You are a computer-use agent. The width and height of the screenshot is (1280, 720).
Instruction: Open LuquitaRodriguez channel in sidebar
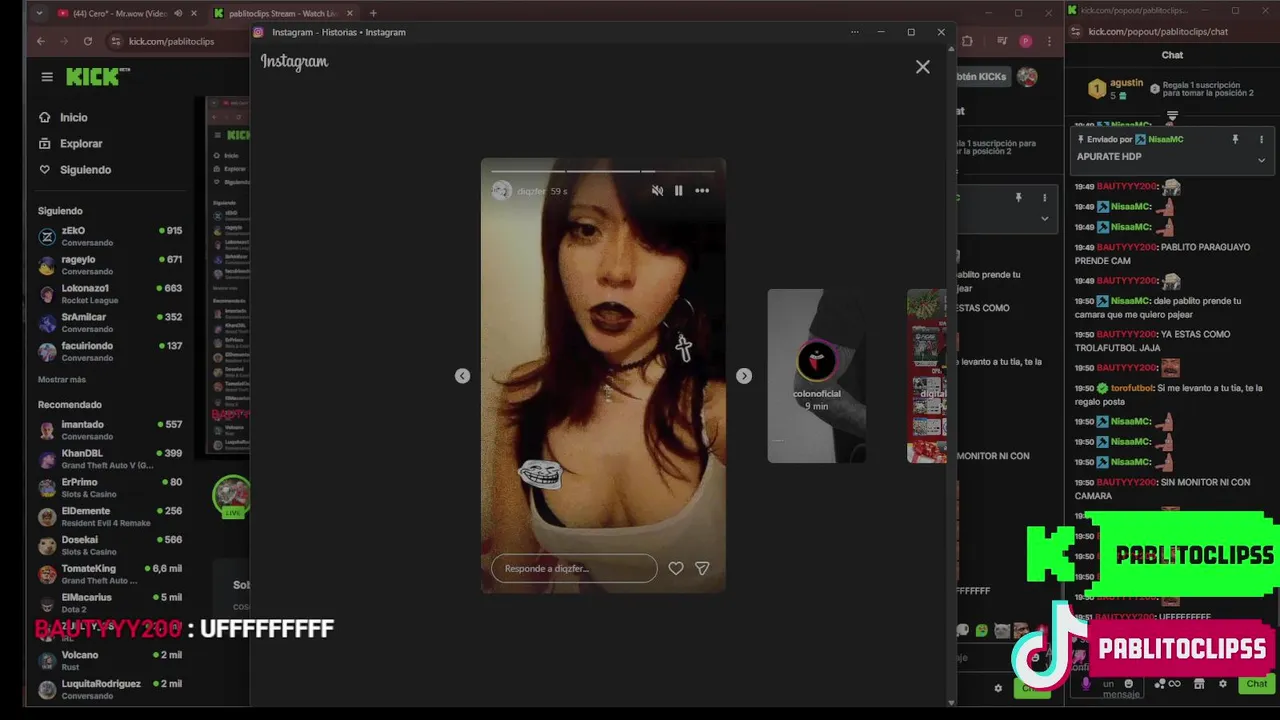coord(110,690)
